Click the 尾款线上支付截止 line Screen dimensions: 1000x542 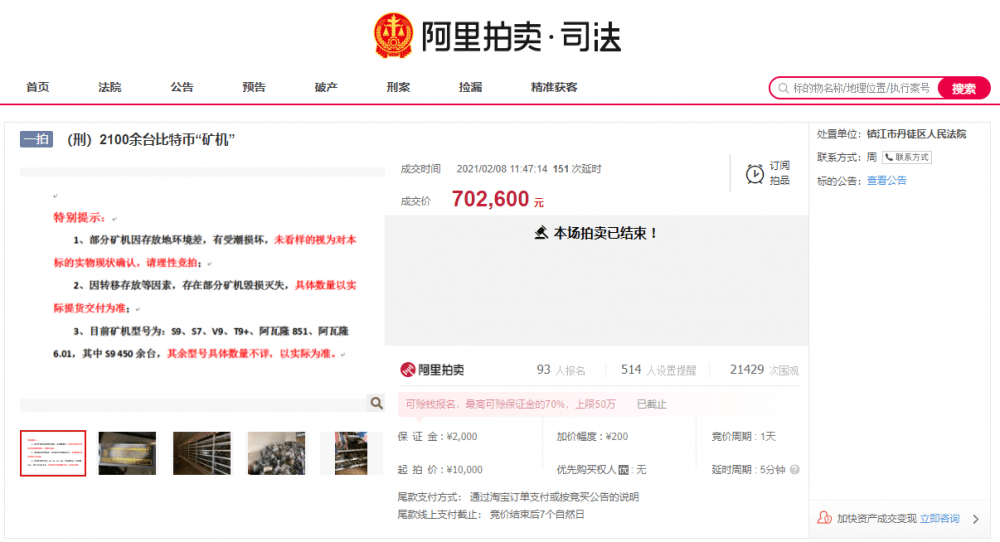(490, 515)
